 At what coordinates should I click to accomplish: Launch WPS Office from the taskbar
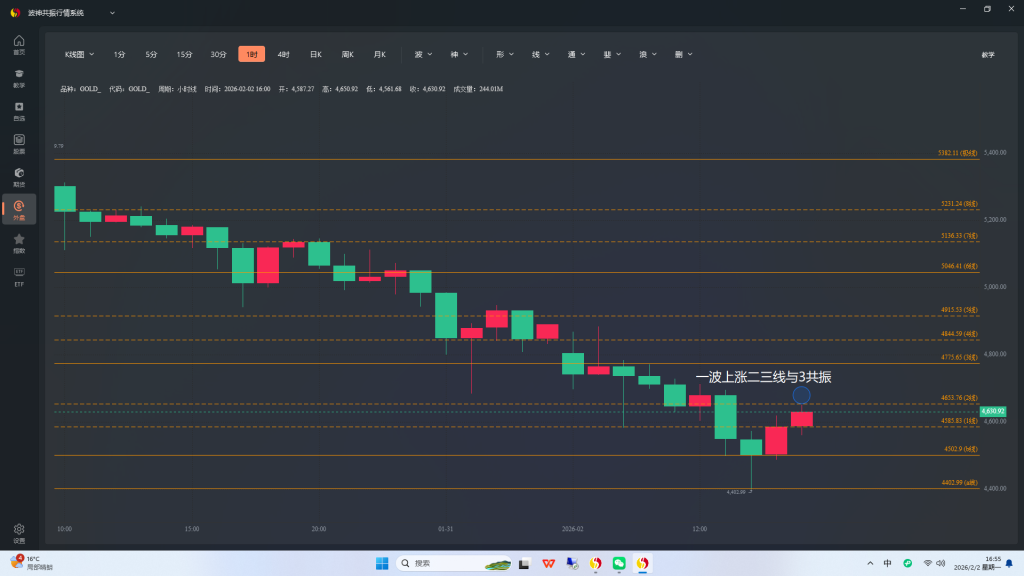tap(549, 563)
